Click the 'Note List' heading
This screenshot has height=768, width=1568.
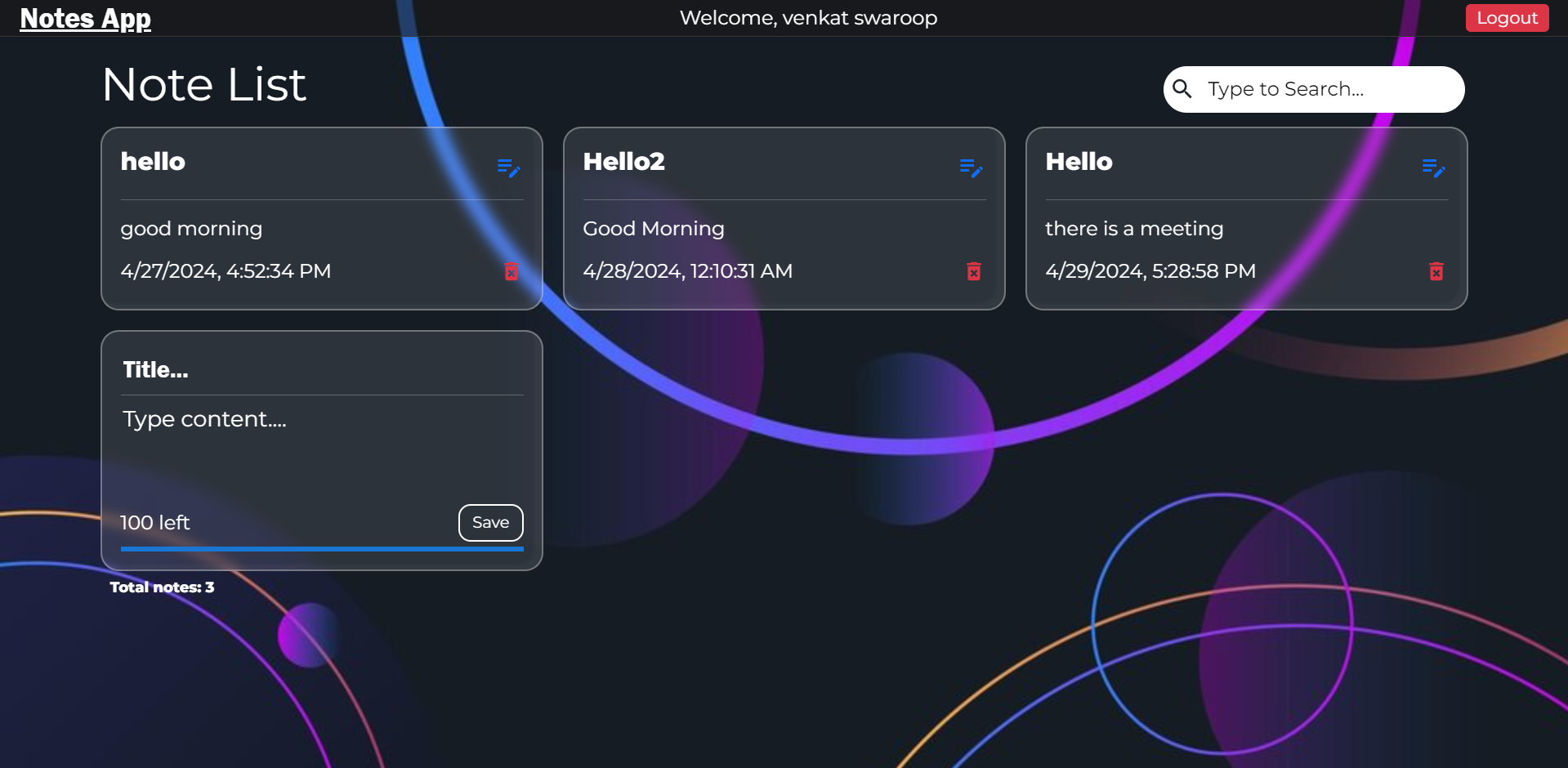coord(204,84)
